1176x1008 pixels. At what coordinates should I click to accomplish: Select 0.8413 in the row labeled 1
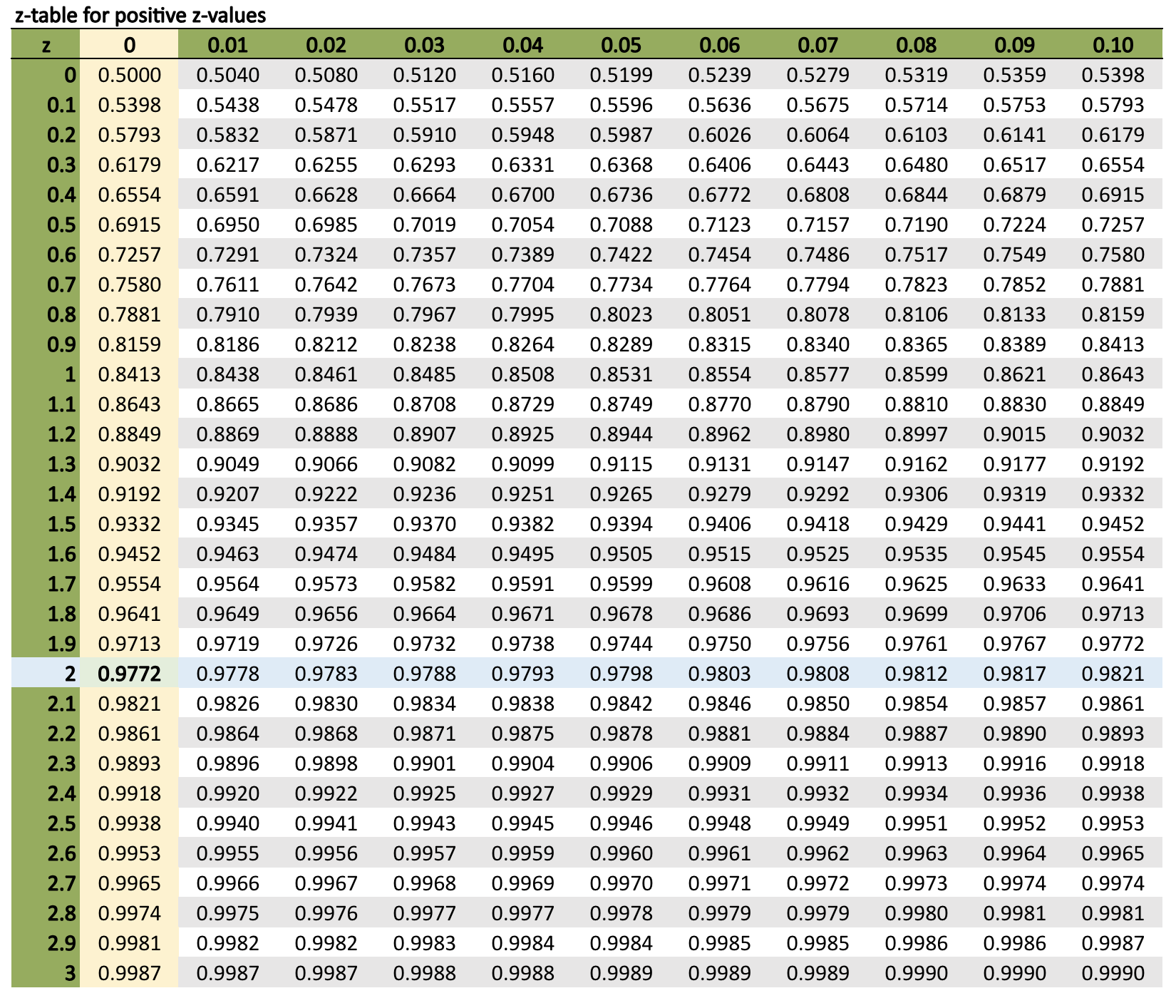[129, 374]
